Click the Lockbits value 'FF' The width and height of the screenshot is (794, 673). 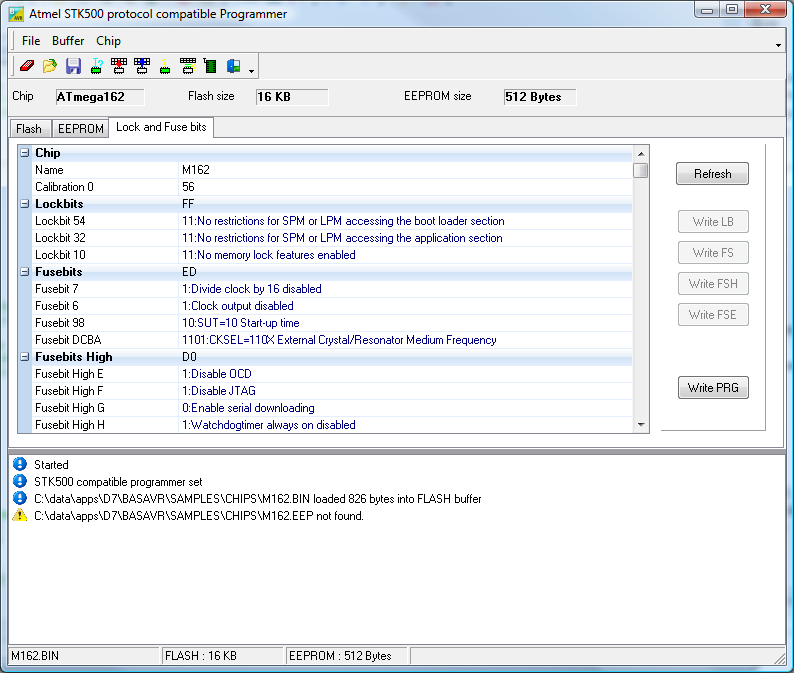188,204
